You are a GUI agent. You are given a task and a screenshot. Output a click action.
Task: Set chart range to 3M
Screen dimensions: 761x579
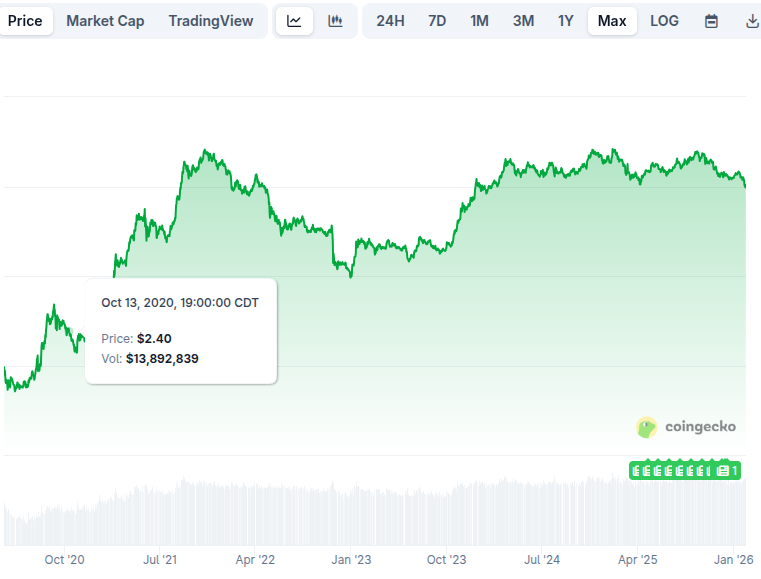click(x=523, y=21)
